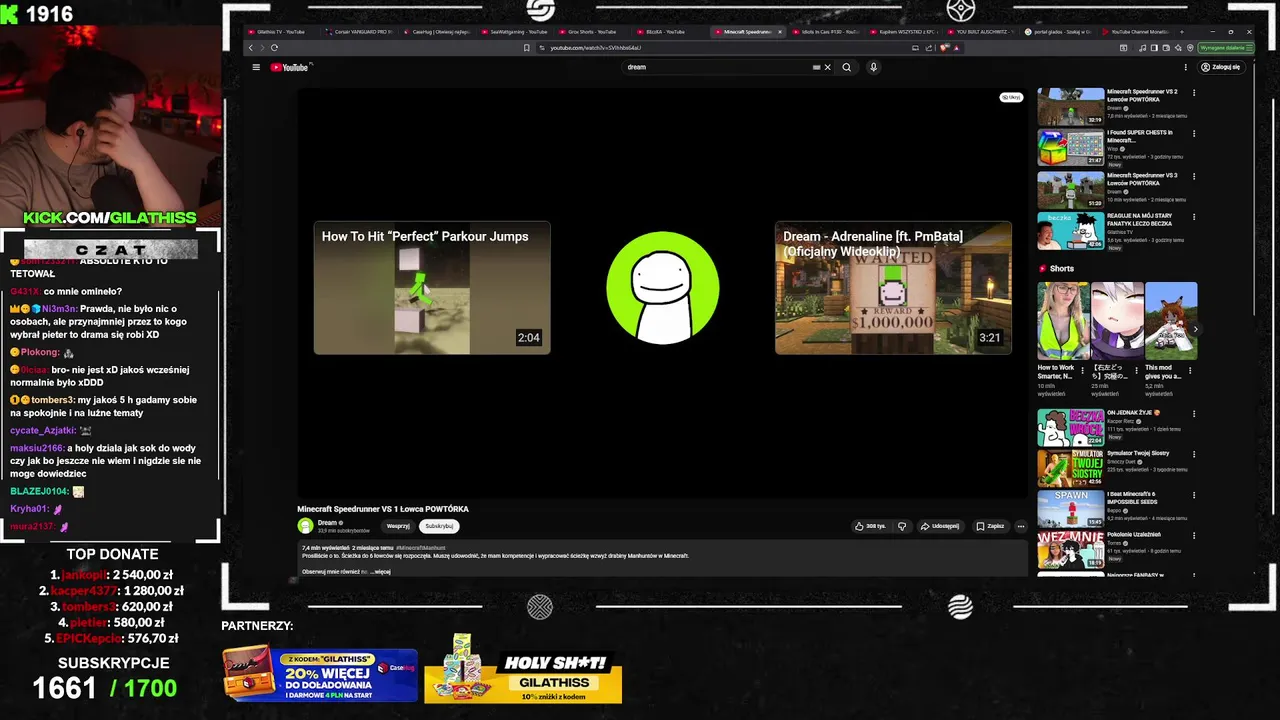Open the #MinecraftManhunt hashtag link
Viewport: 1280px width, 720px height.
[x=420, y=548]
